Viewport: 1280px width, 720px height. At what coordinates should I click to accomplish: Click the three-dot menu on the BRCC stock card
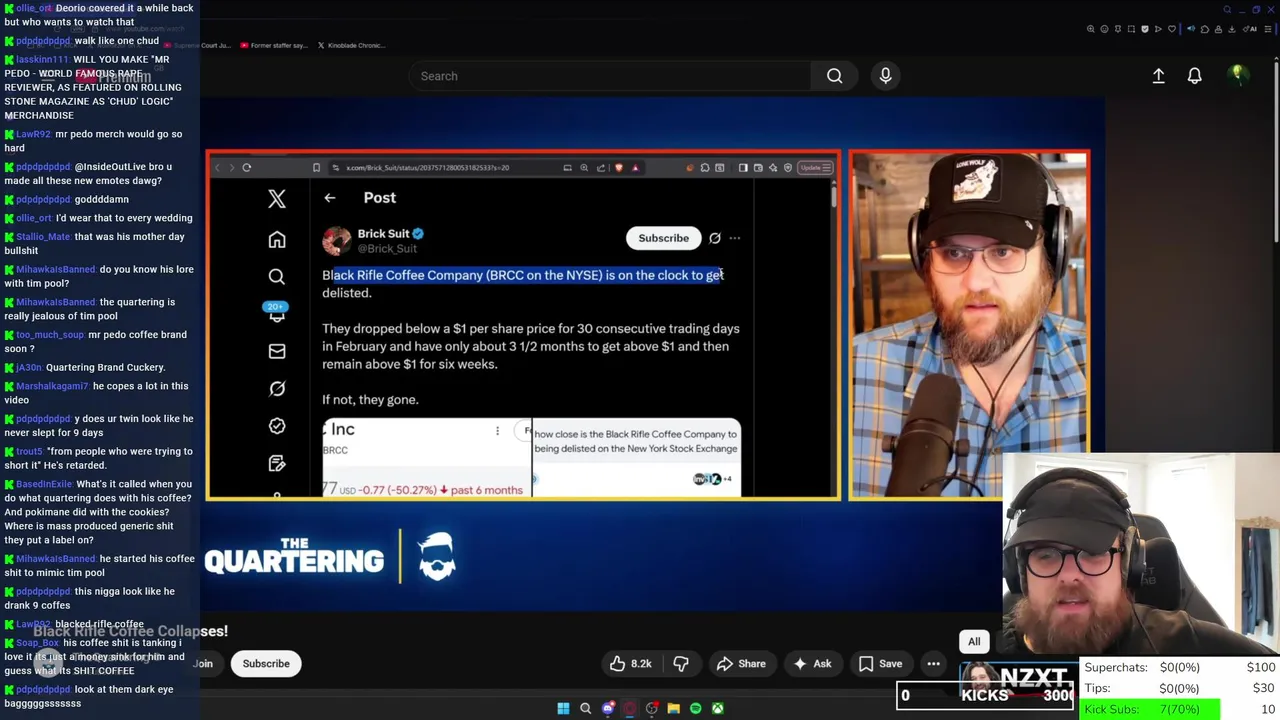click(497, 431)
